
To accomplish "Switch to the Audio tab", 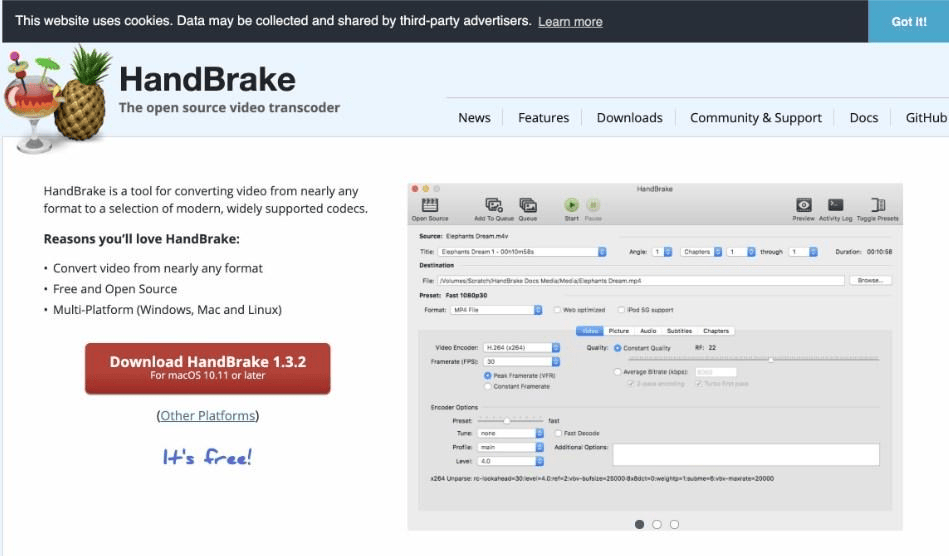I will point(648,331).
